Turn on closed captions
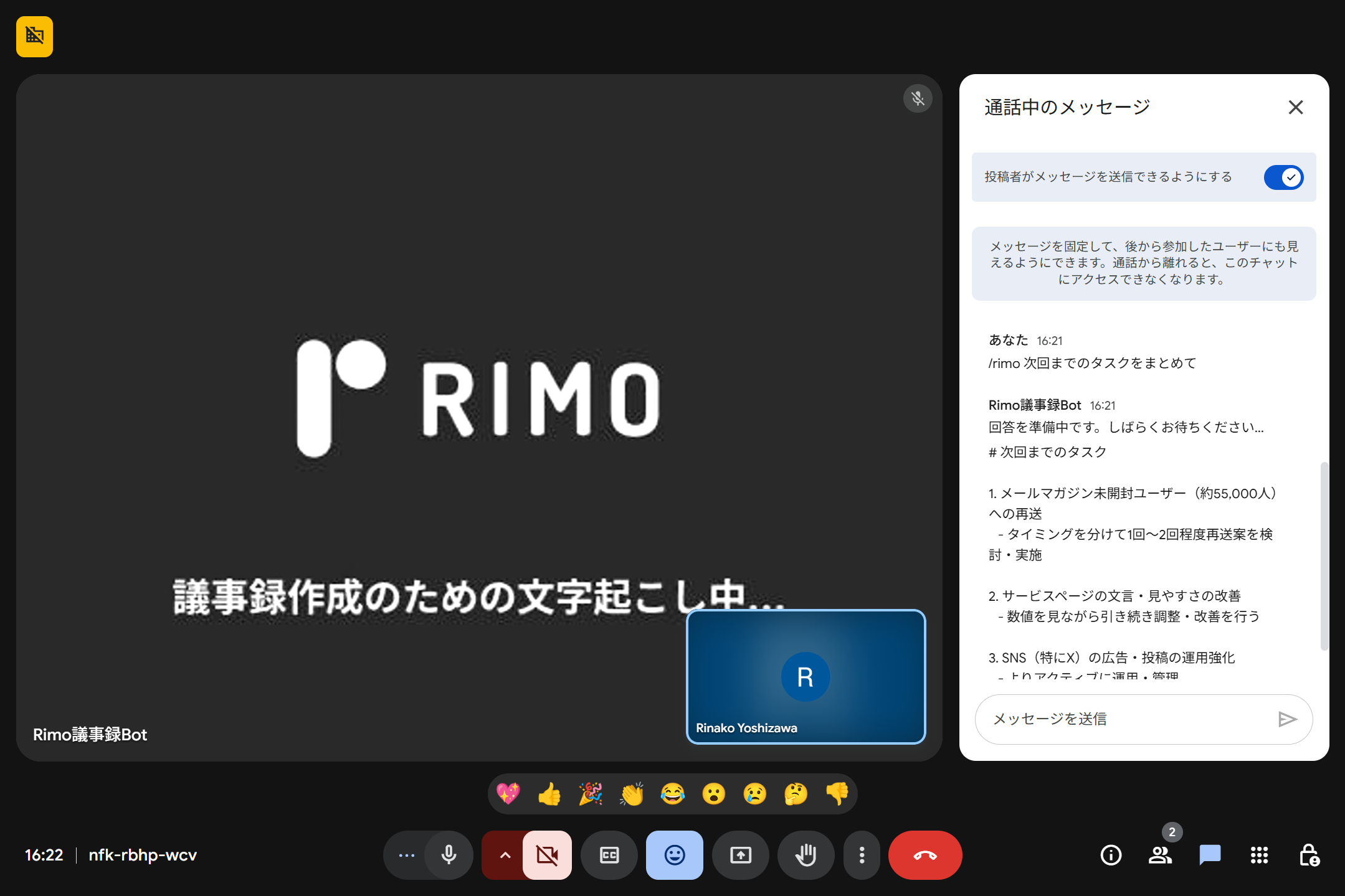The width and height of the screenshot is (1345, 896). (x=609, y=855)
